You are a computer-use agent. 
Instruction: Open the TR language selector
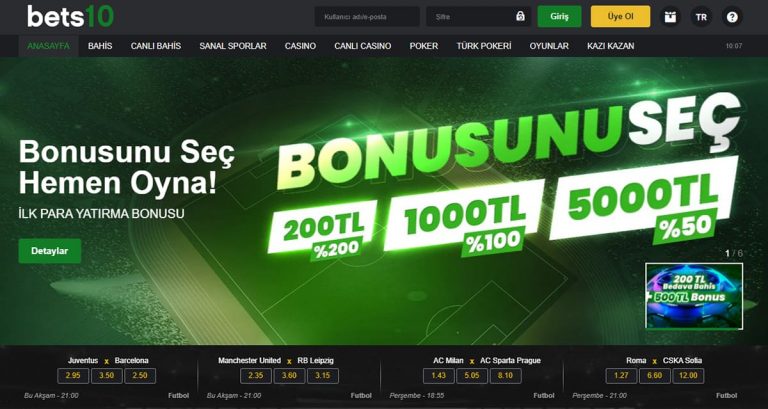click(x=701, y=17)
